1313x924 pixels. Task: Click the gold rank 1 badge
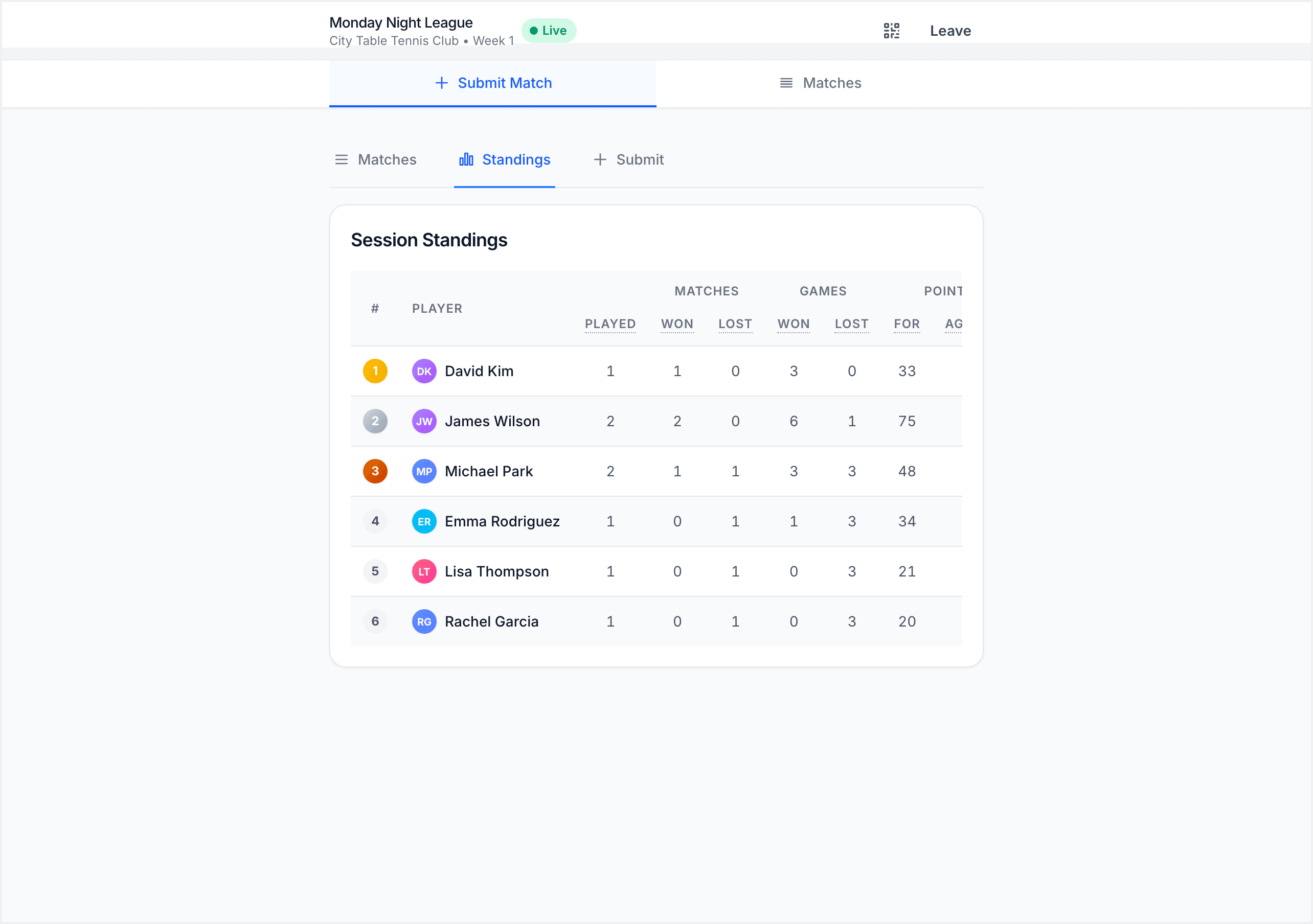(375, 371)
